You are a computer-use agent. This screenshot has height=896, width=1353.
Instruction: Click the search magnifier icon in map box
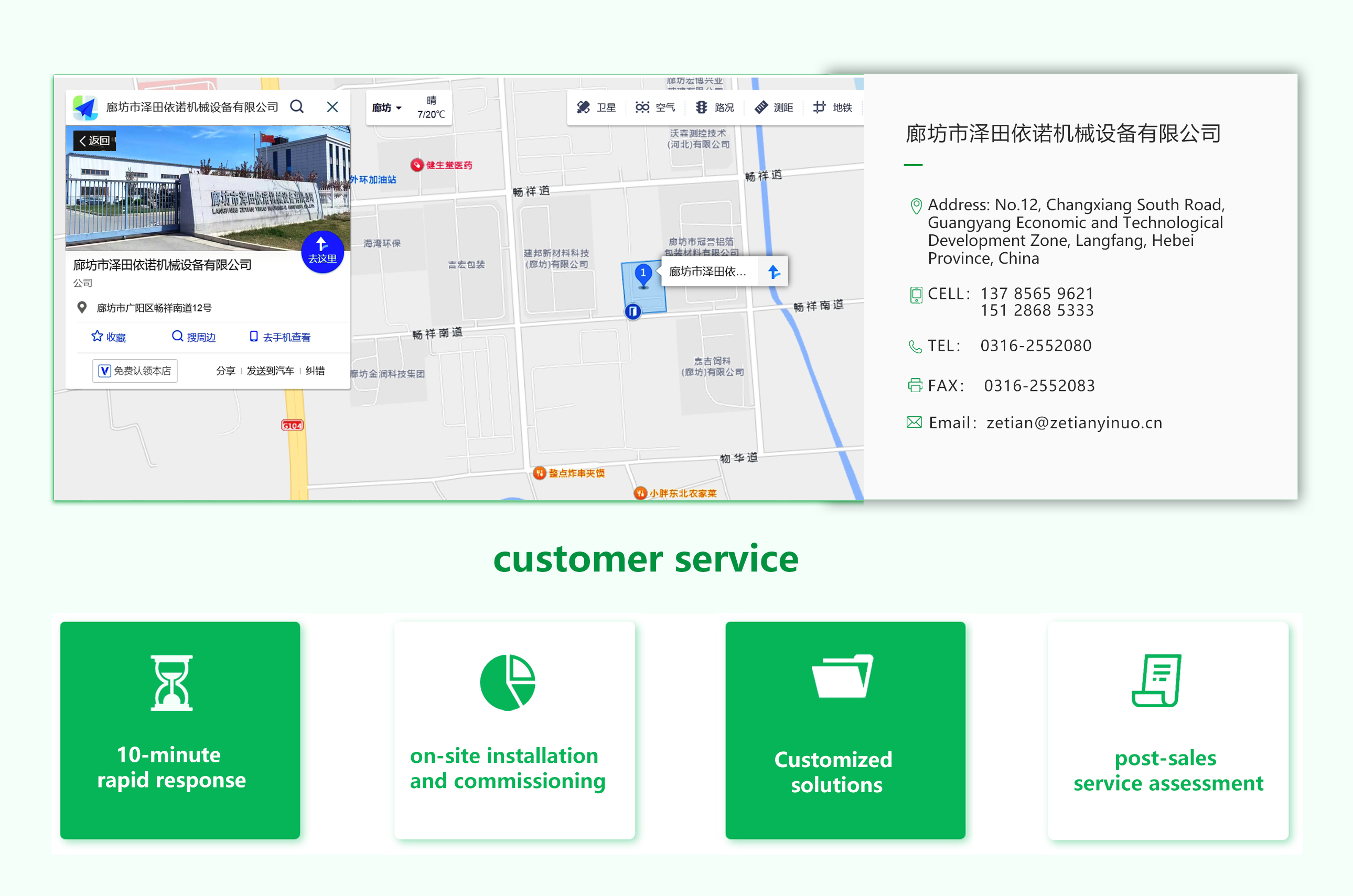pos(297,107)
